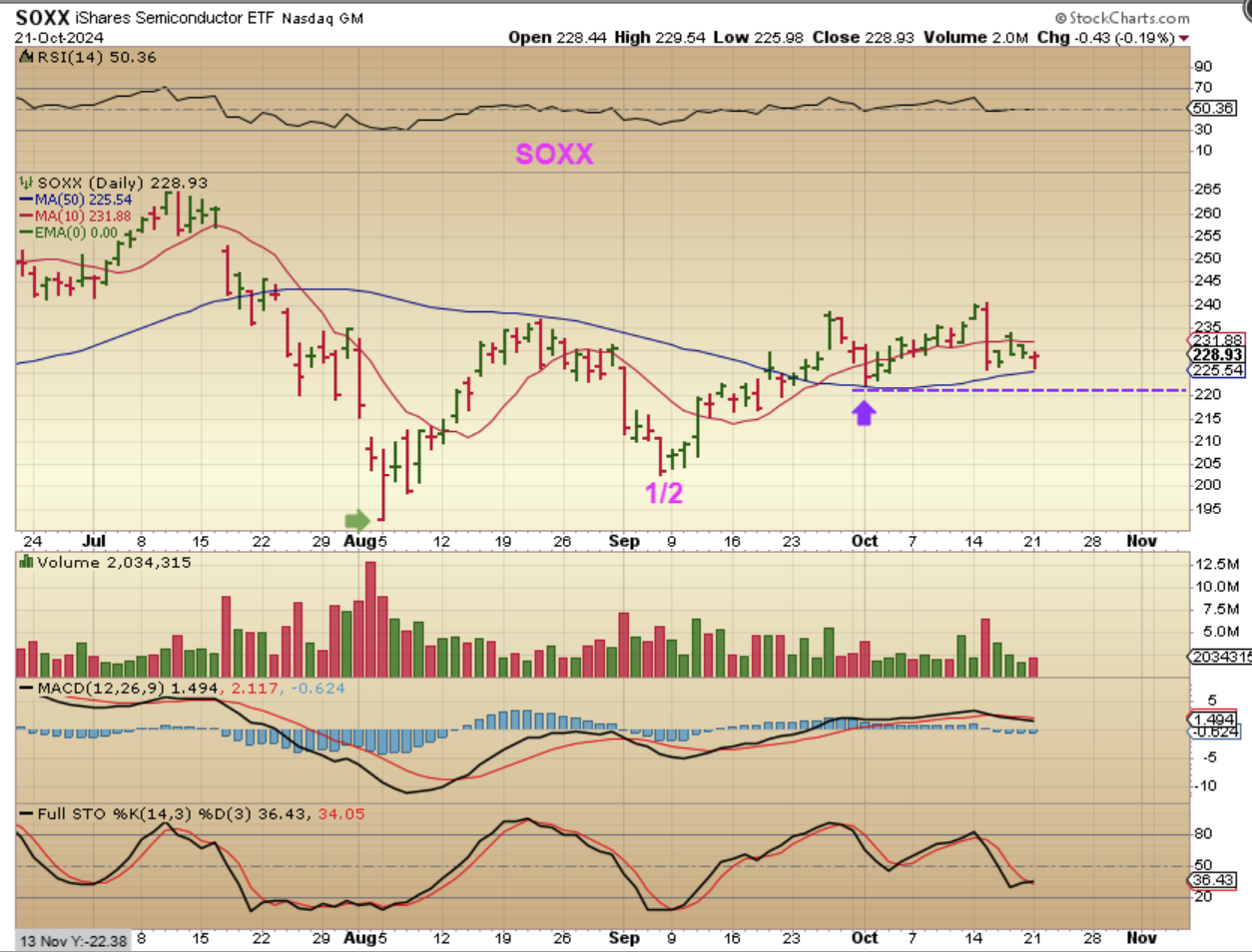Click the iShares Semiconductor ETF name
Screen dimensions: 1252x952
(175, 18)
